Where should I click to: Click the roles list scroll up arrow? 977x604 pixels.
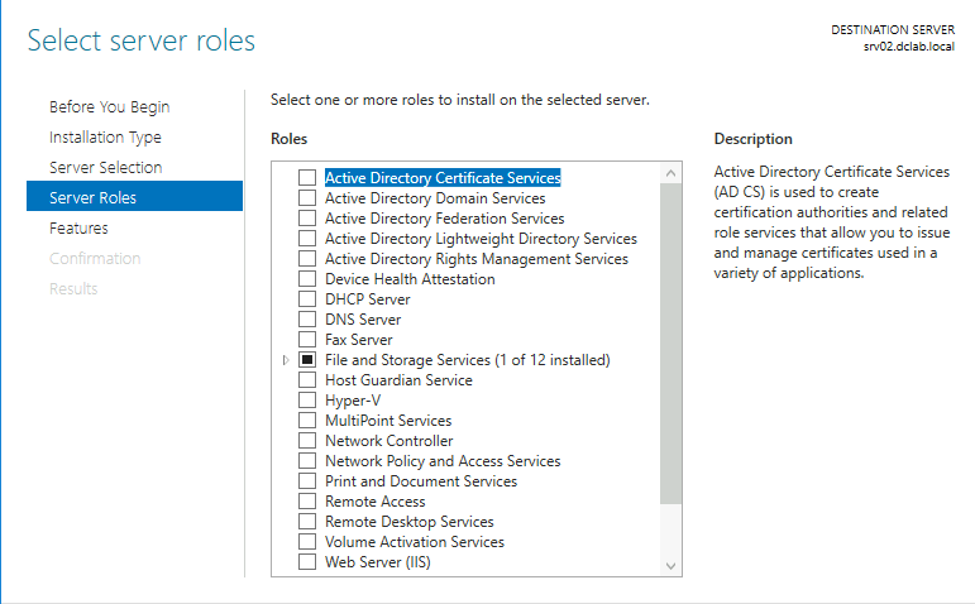click(x=670, y=173)
